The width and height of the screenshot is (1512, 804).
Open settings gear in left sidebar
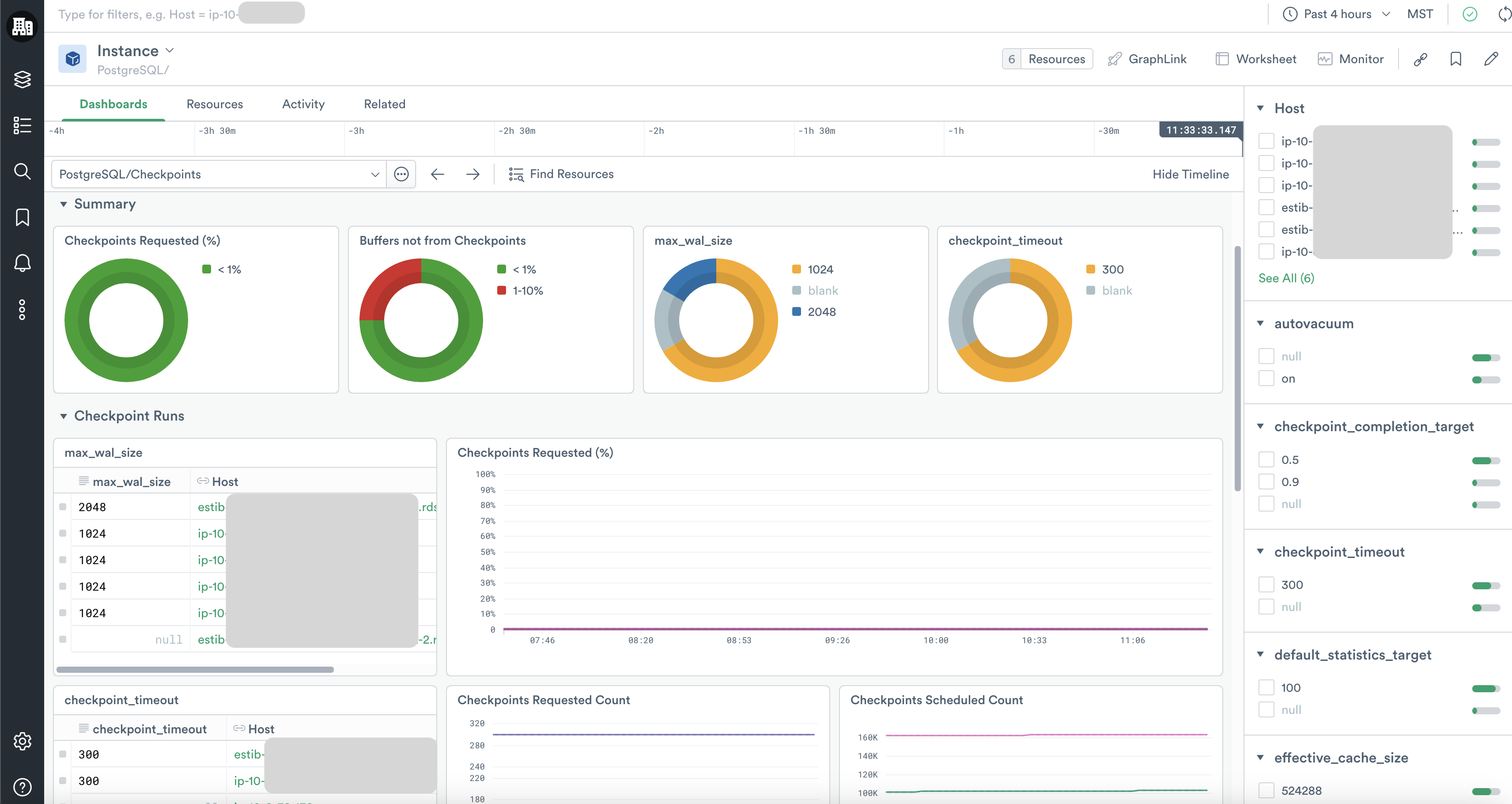(x=23, y=741)
